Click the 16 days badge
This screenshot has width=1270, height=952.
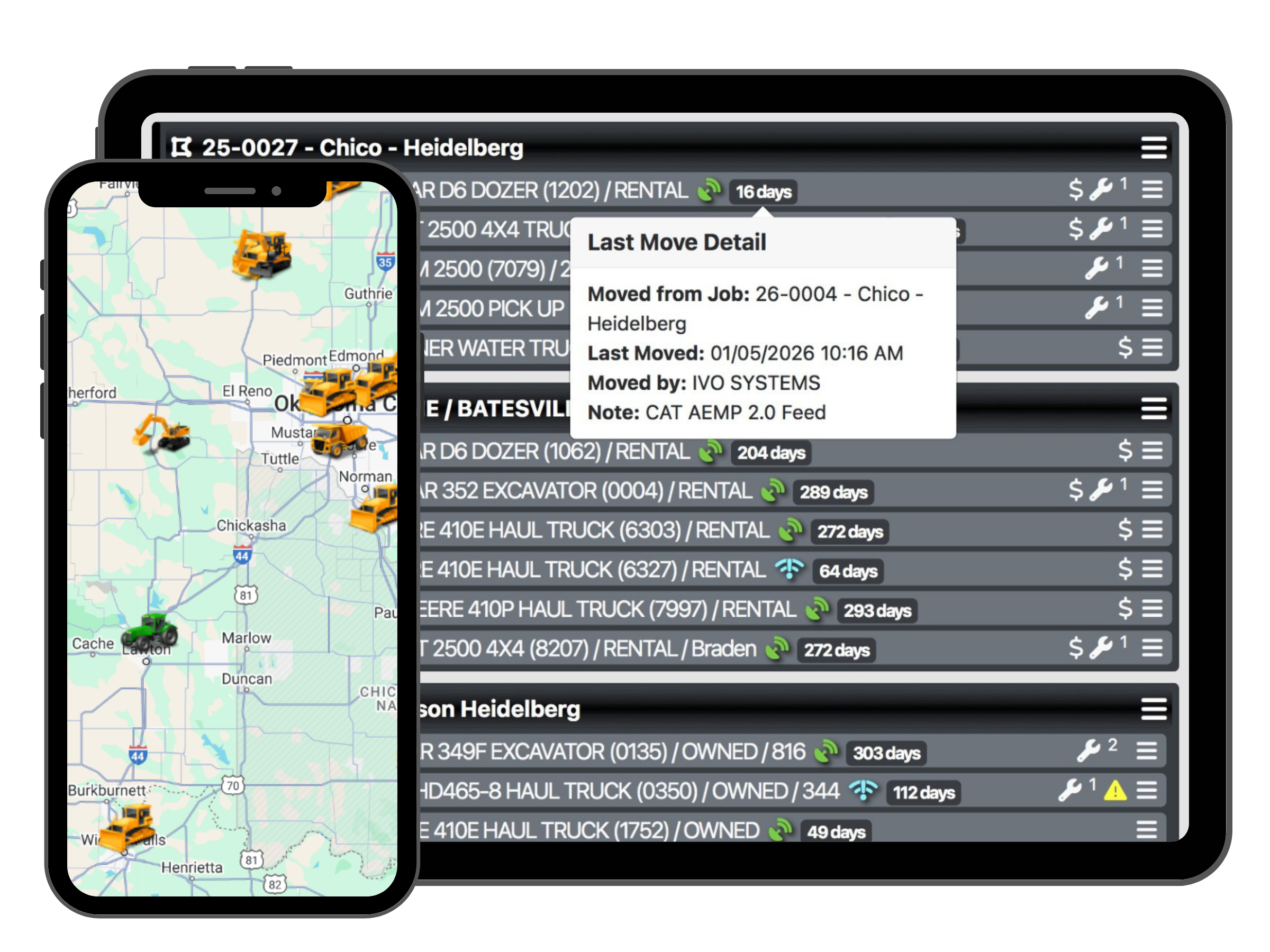pyautogui.click(x=763, y=191)
